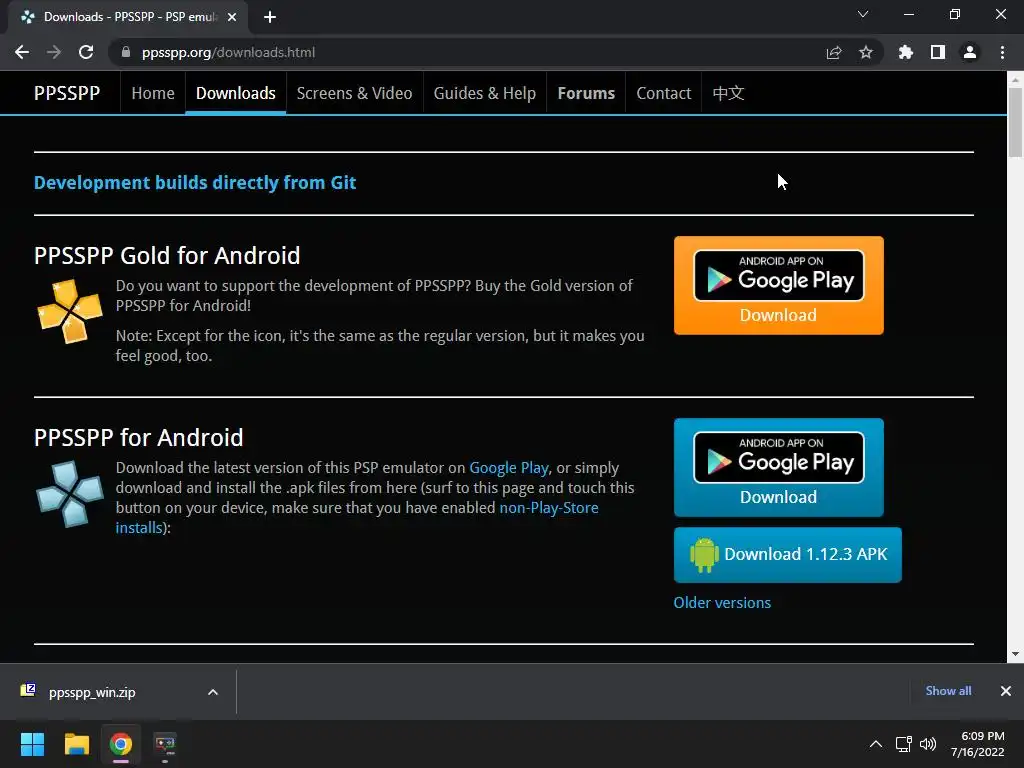Click the PPSSPP site brand logo text

[67, 93]
